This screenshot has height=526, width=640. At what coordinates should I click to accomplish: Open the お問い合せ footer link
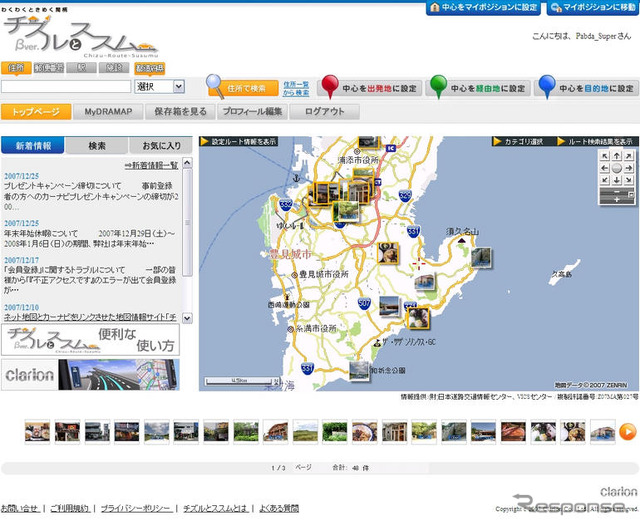coord(20,508)
